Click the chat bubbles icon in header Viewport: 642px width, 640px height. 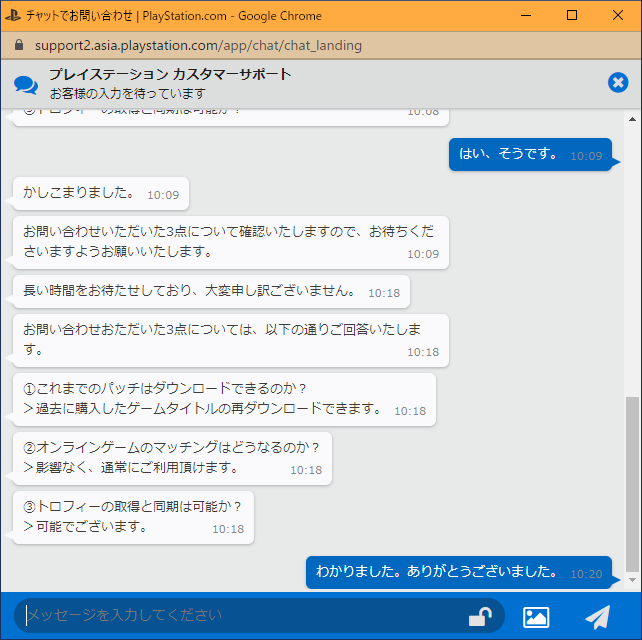(26, 85)
